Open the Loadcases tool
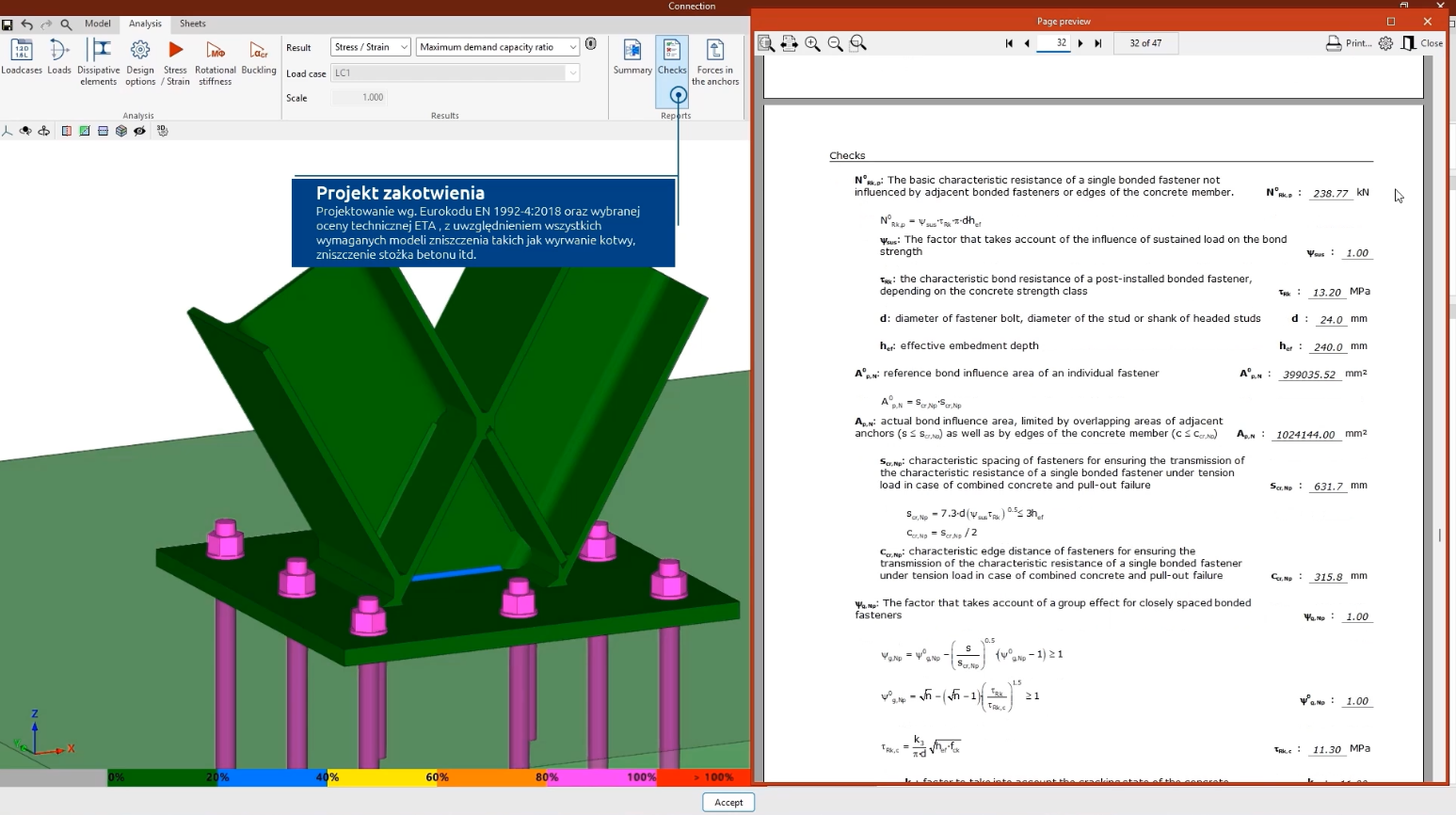The height and width of the screenshot is (815, 1456). (x=21, y=57)
